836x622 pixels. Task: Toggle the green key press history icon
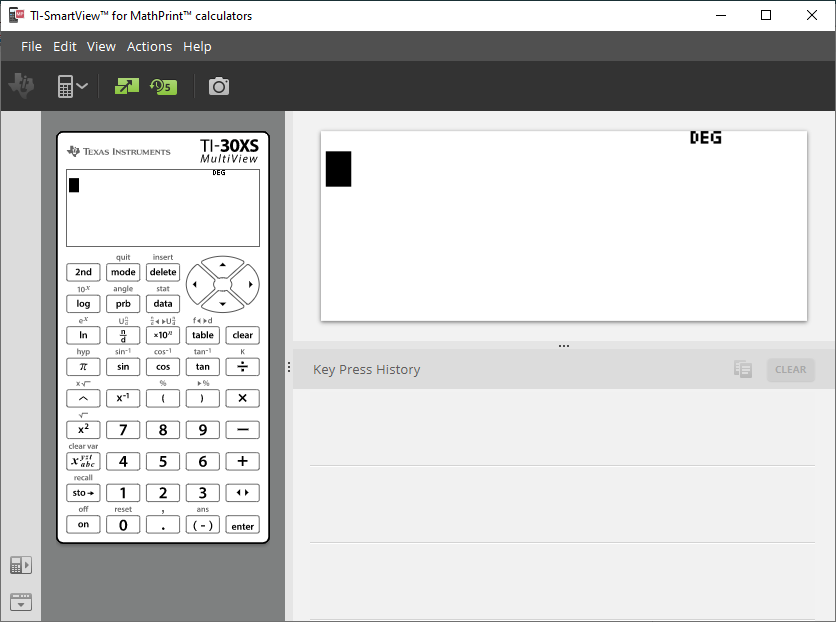(162, 86)
